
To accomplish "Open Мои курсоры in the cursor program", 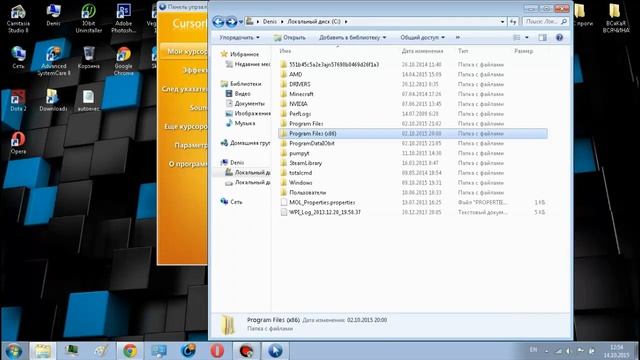I will pos(184,51).
